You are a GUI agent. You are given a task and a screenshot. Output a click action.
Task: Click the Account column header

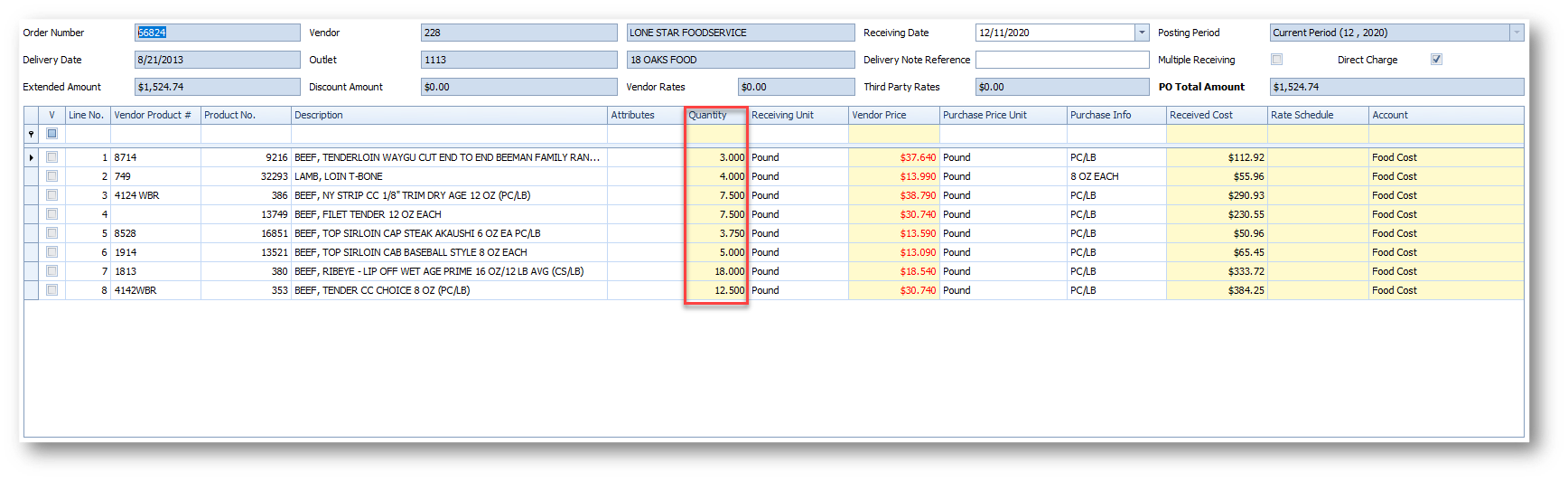(x=1446, y=116)
